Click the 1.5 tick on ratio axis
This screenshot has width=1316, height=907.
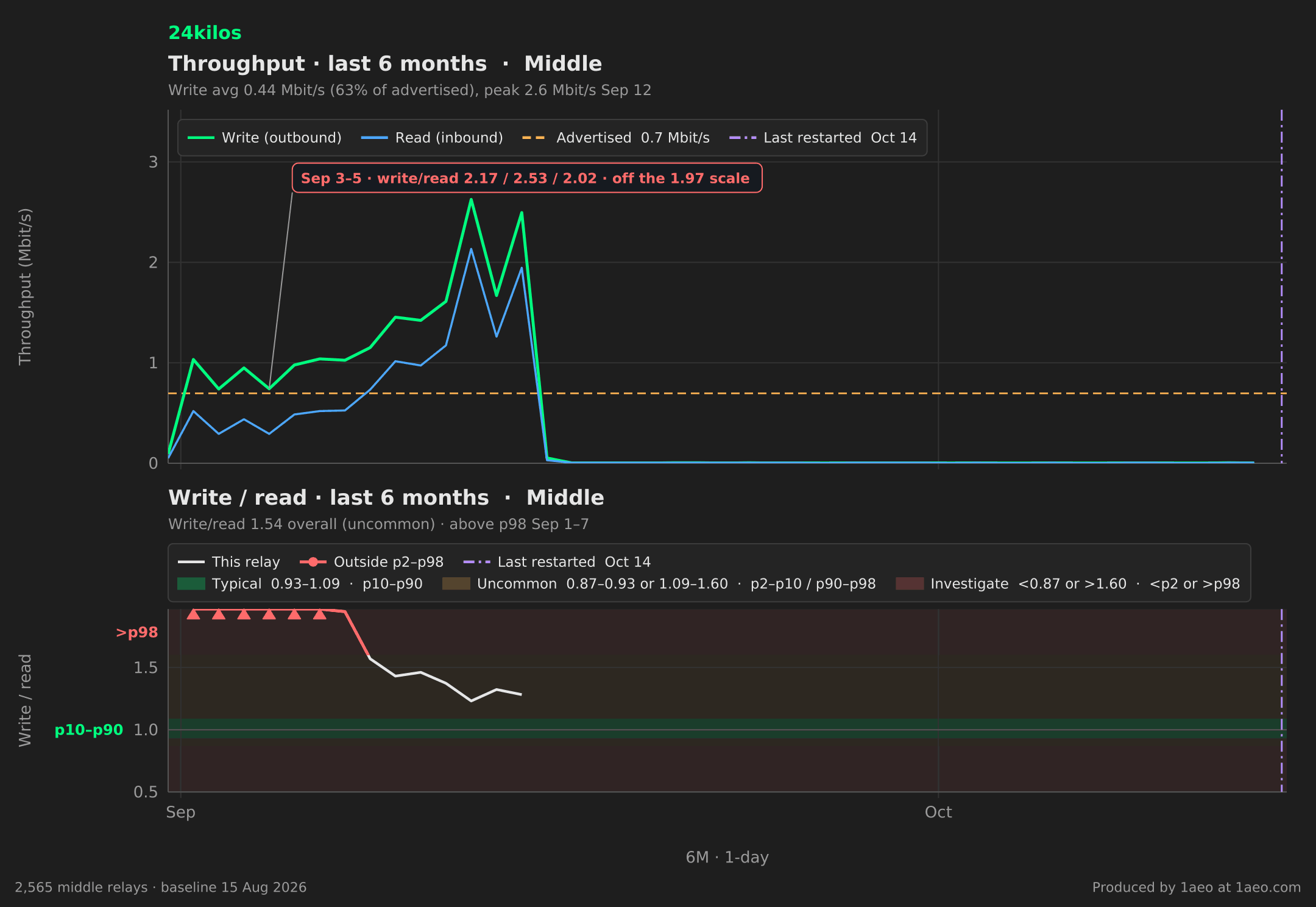146,668
